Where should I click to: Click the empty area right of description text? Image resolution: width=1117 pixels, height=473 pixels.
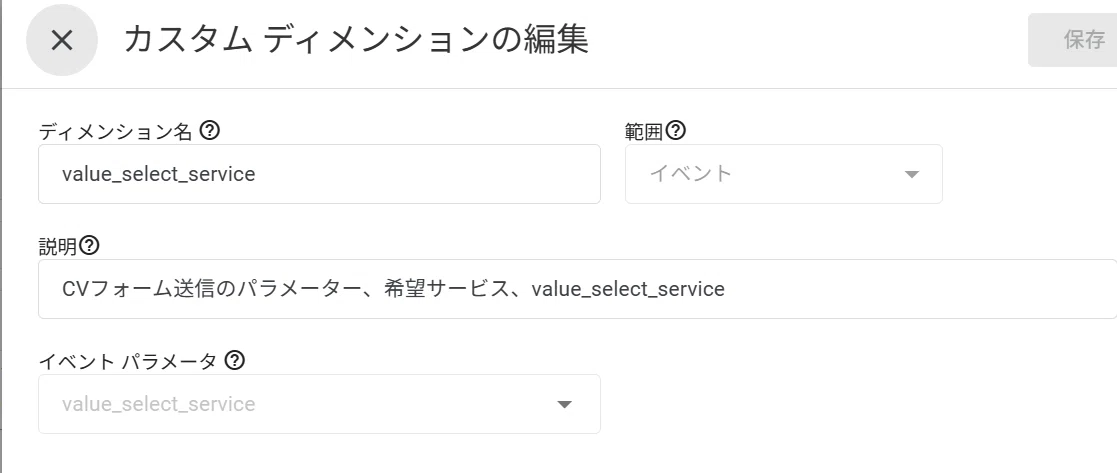(919, 289)
